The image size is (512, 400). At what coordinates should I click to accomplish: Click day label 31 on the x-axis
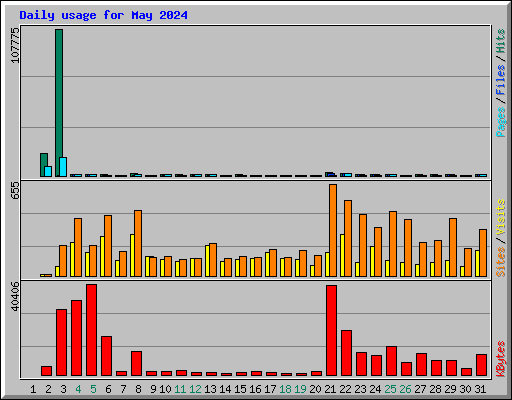point(480,389)
